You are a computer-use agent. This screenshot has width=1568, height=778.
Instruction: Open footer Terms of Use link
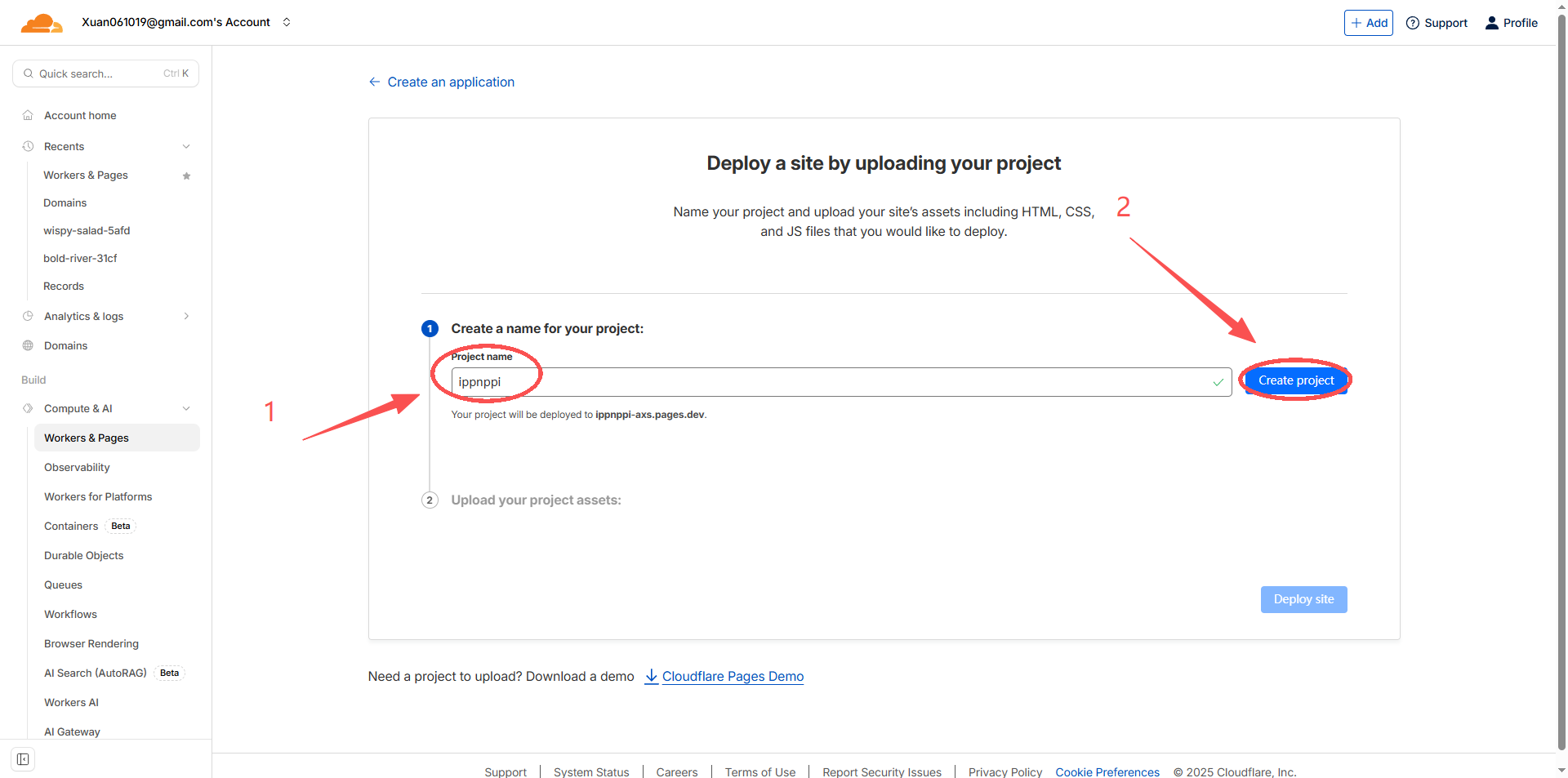pos(760,771)
